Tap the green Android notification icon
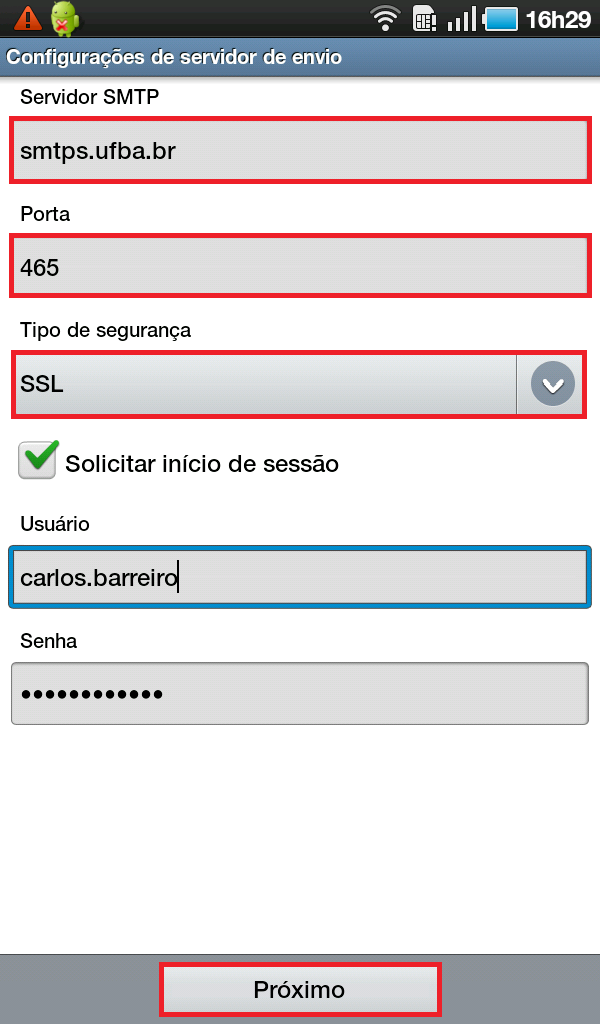 [64, 18]
